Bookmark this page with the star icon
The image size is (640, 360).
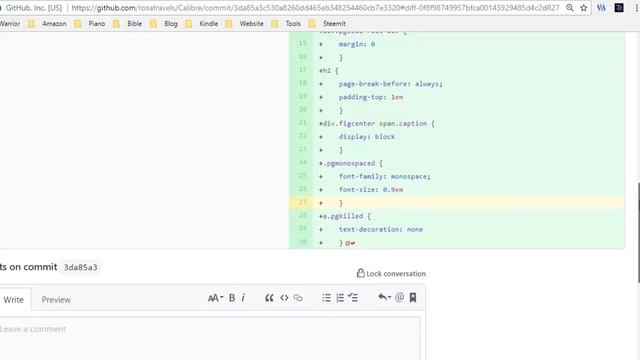point(584,8)
